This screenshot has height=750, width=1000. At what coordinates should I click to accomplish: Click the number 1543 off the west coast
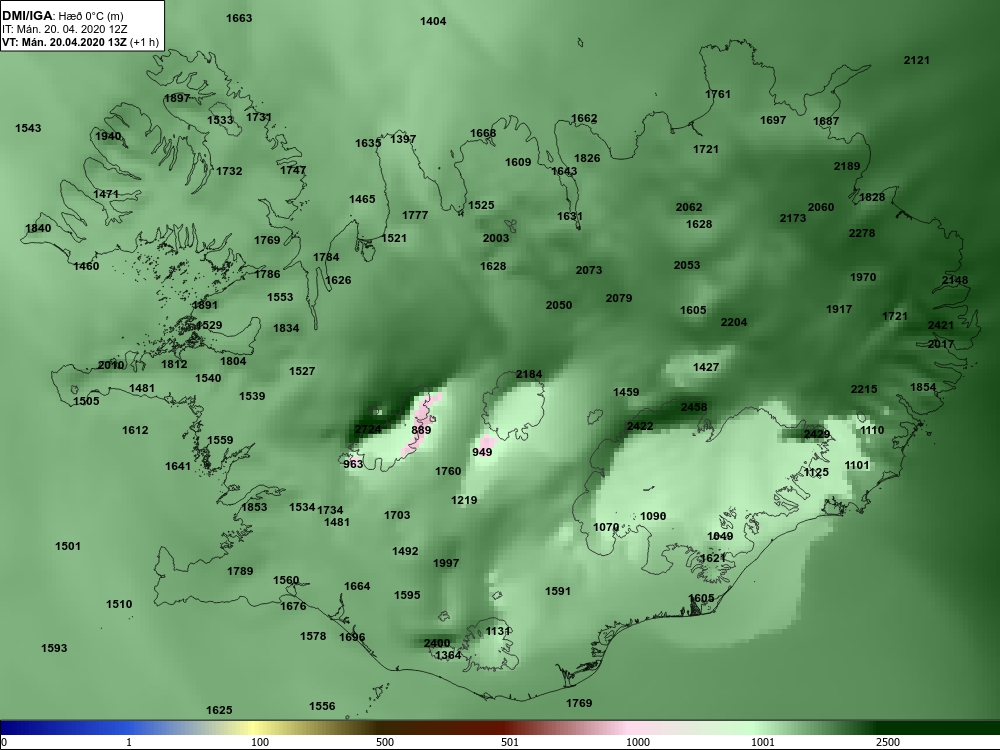28,128
